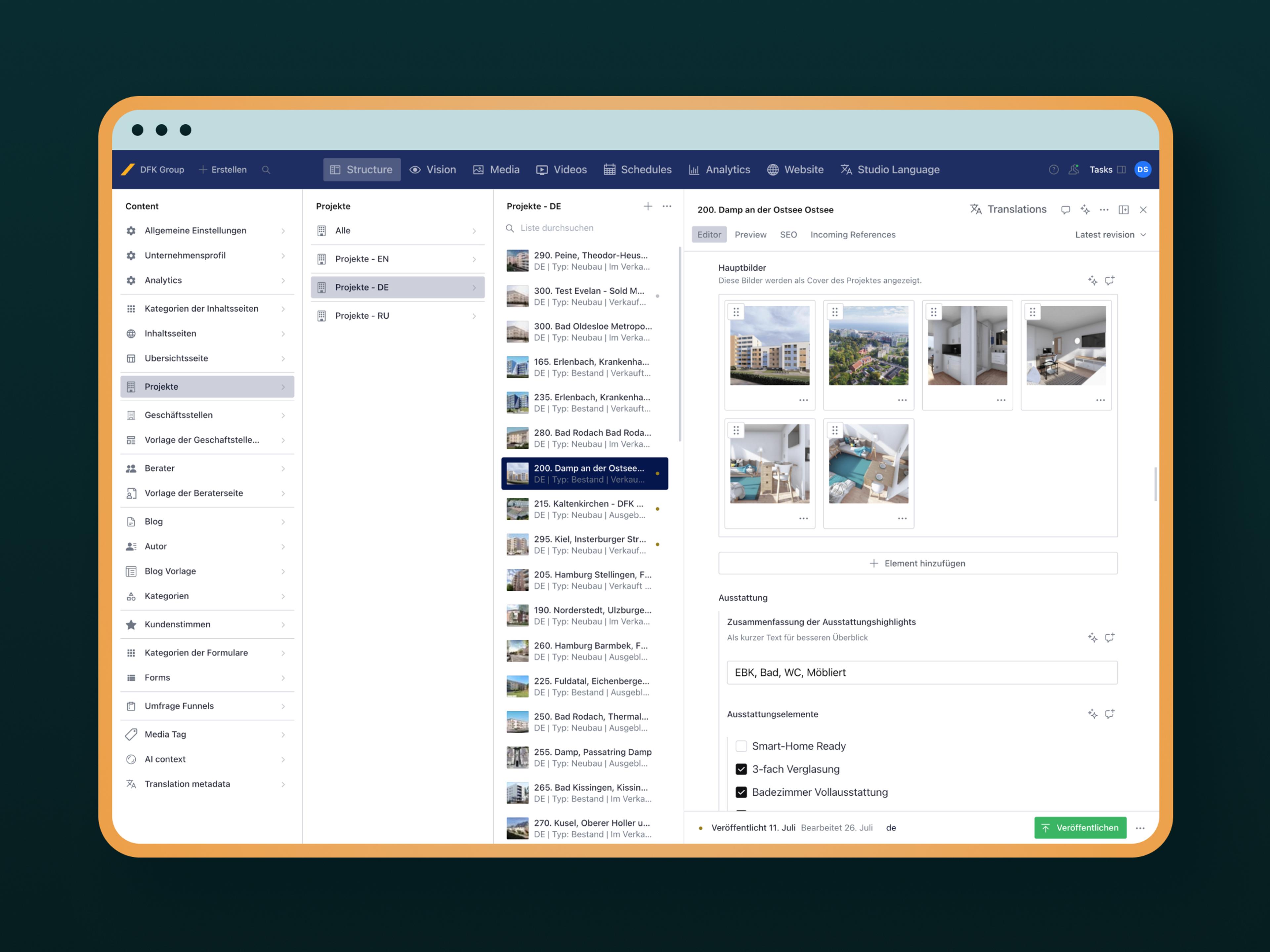Switch to SEO tab

pos(789,234)
